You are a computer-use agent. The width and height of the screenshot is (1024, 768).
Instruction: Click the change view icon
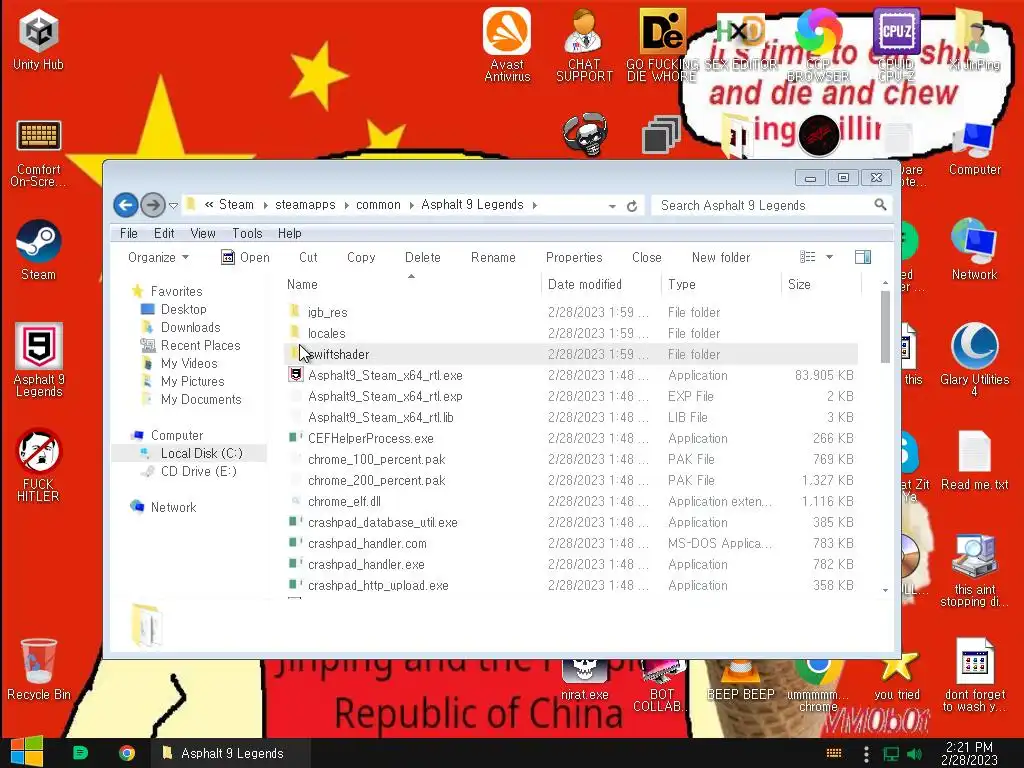(x=808, y=257)
